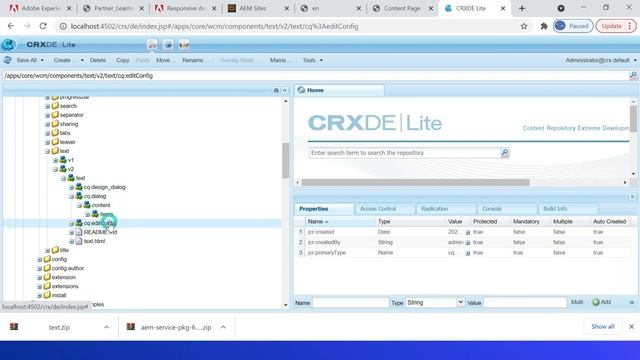The image size is (640, 360).
Task: Expand the v1 node
Action: click(x=55, y=160)
